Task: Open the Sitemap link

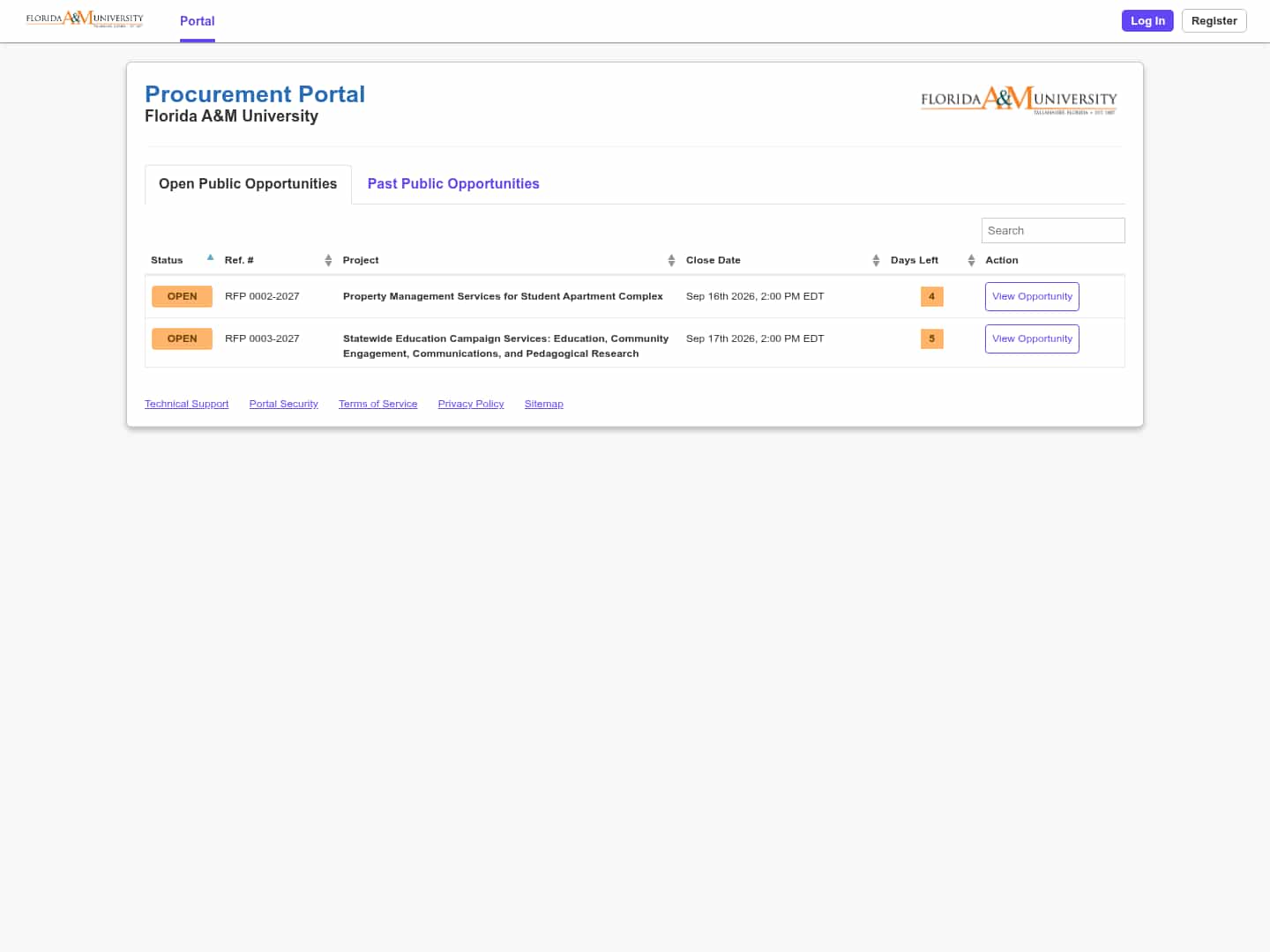Action: point(544,404)
